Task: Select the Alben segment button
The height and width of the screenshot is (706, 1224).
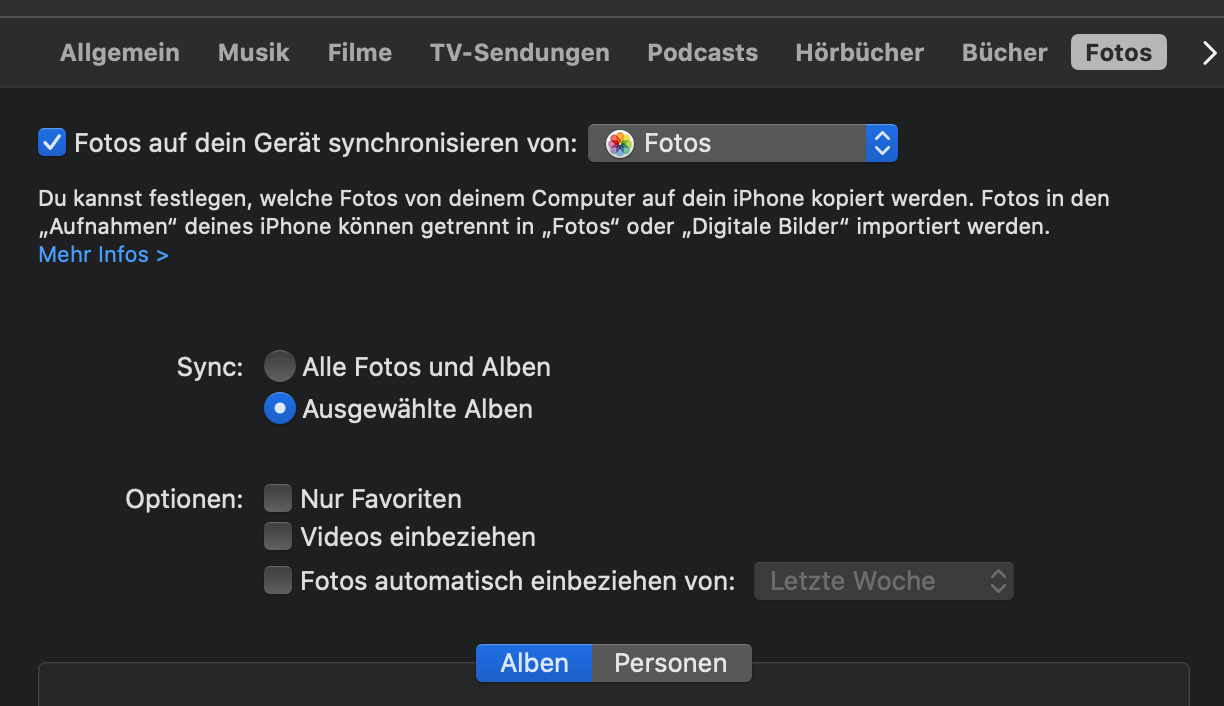Action: pyautogui.click(x=534, y=663)
